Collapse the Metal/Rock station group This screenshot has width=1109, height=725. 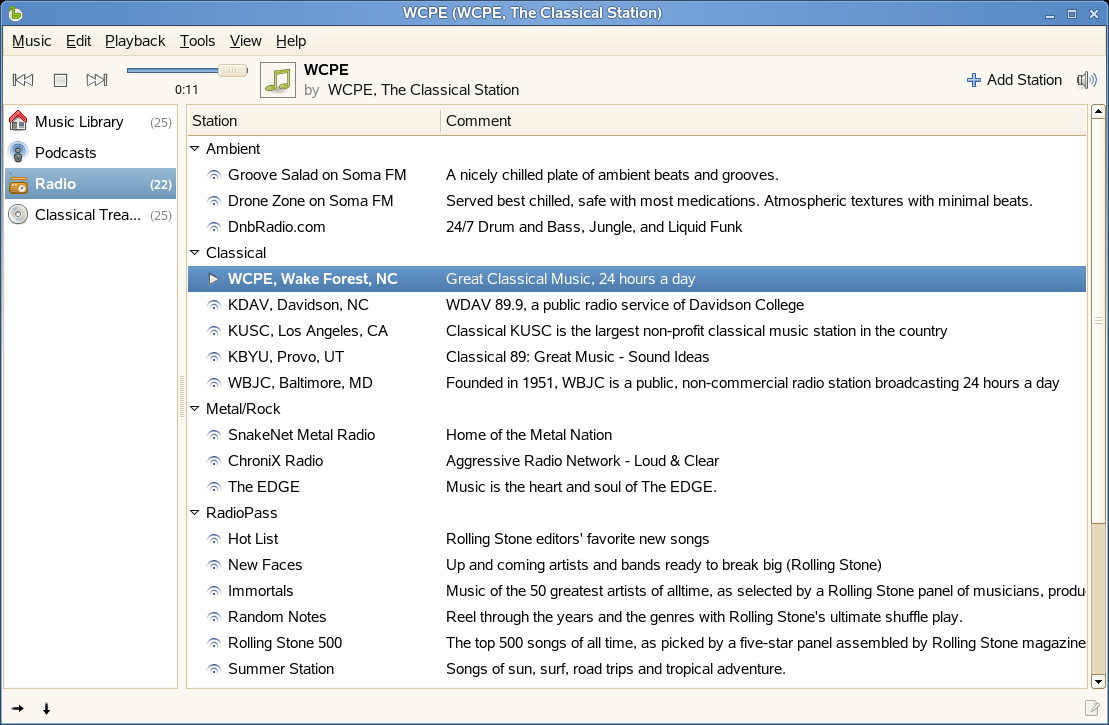click(194, 409)
